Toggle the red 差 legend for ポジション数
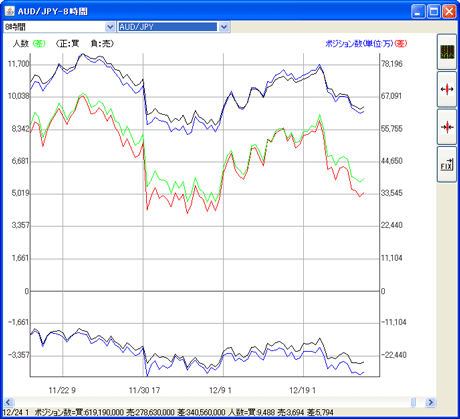460x419 pixels. point(401,44)
